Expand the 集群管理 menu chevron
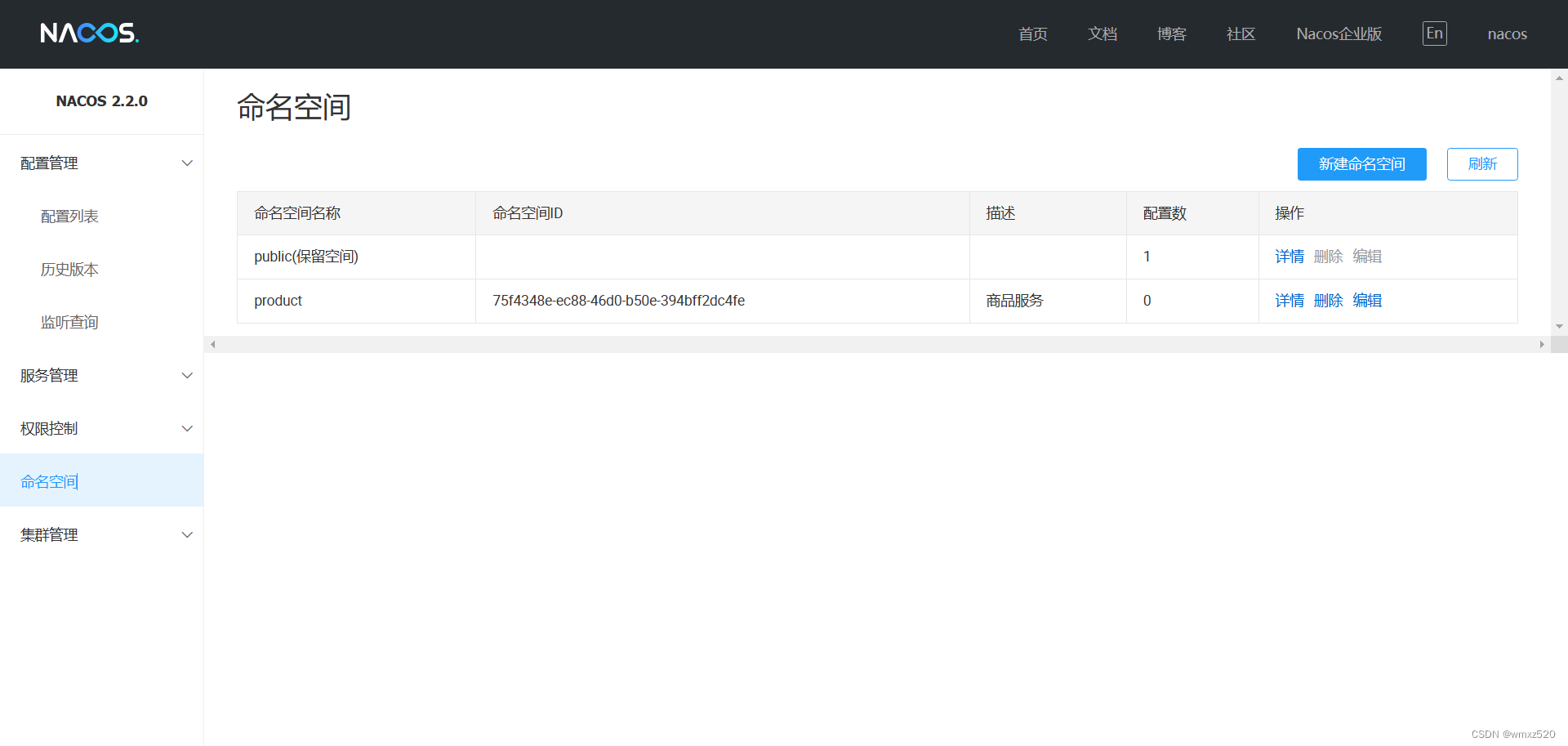1568x746 pixels. [187, 535]
